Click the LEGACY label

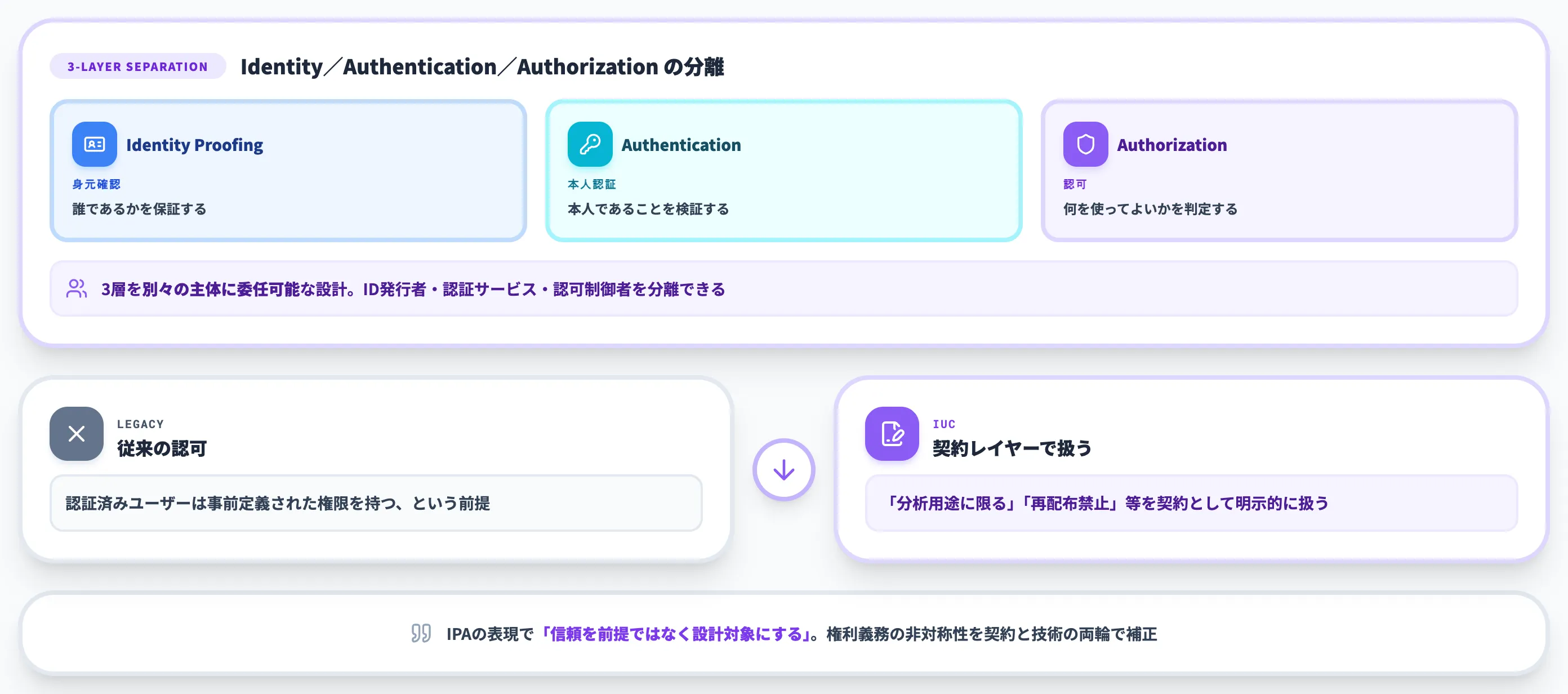[x=141, y=424]
